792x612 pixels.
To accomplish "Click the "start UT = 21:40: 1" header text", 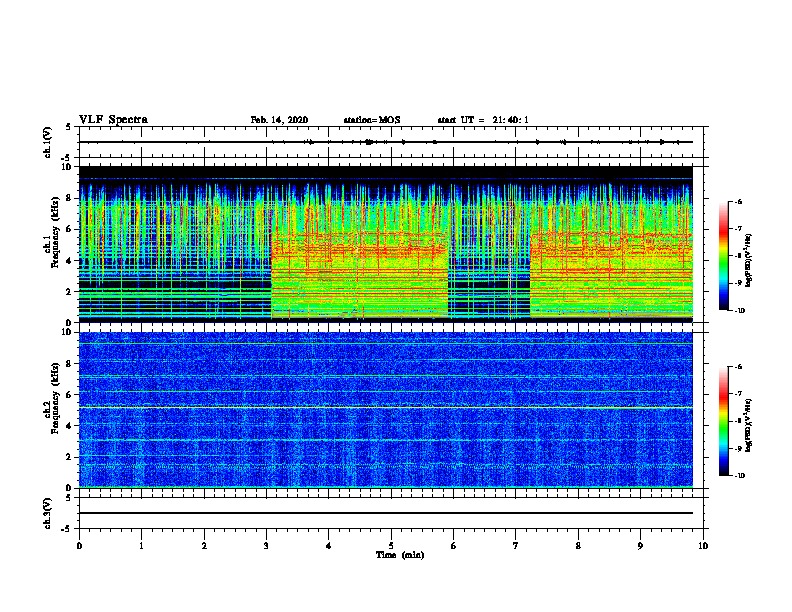I will 483,120.
